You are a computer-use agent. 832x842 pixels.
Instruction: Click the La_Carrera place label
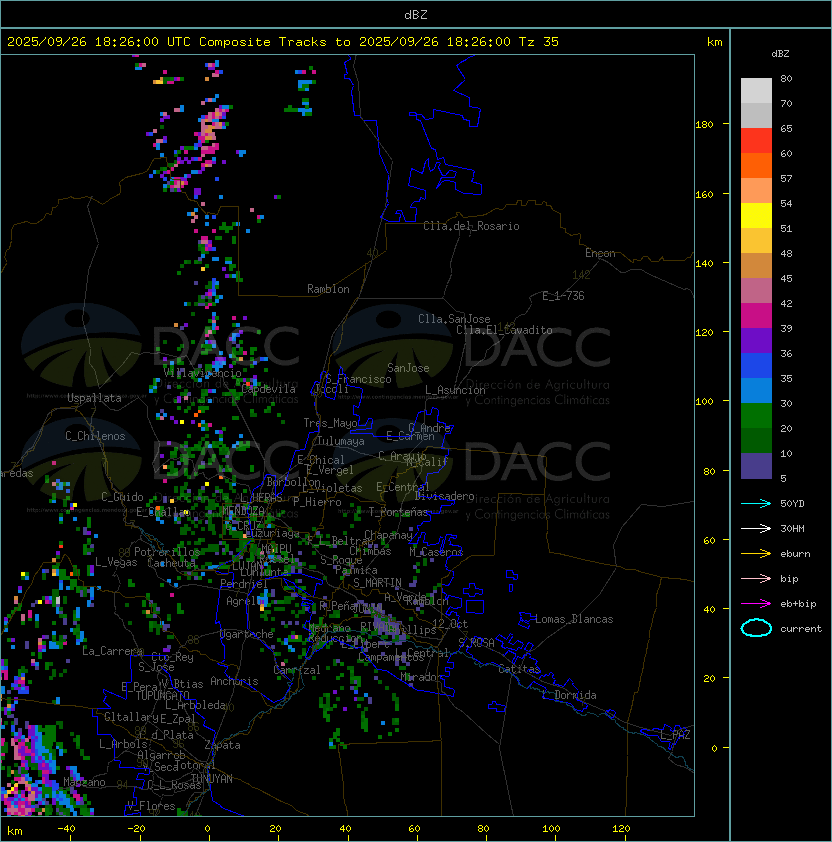point(112,651)
